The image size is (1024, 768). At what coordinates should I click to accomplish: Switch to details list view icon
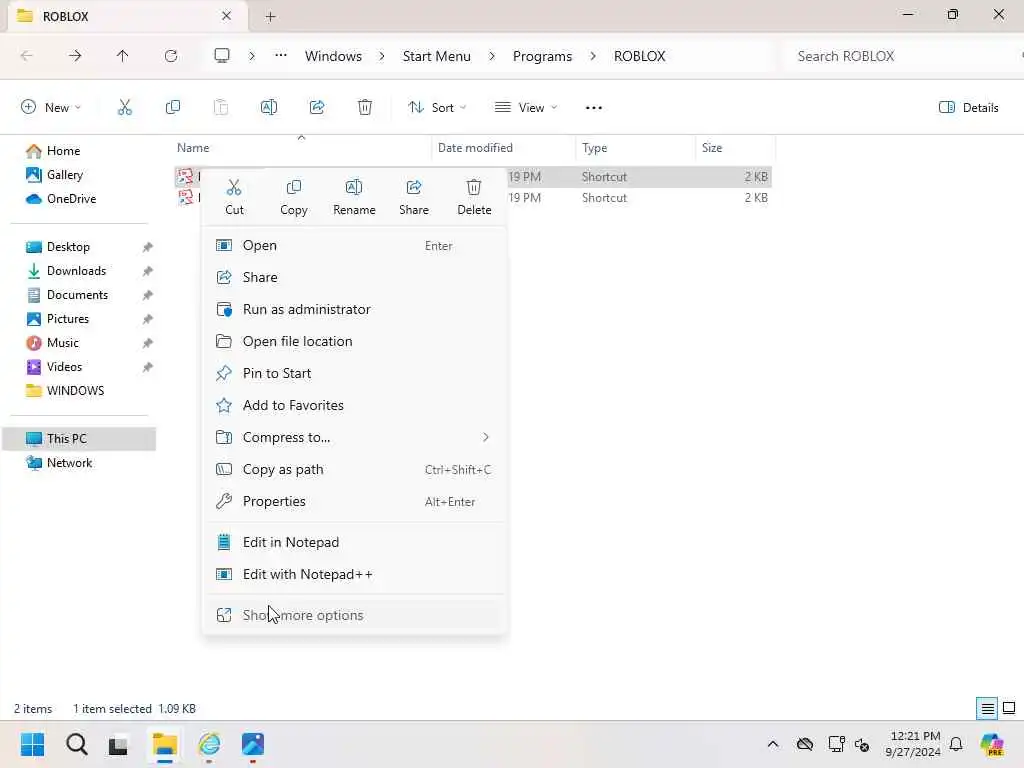(x=987, y=708)
